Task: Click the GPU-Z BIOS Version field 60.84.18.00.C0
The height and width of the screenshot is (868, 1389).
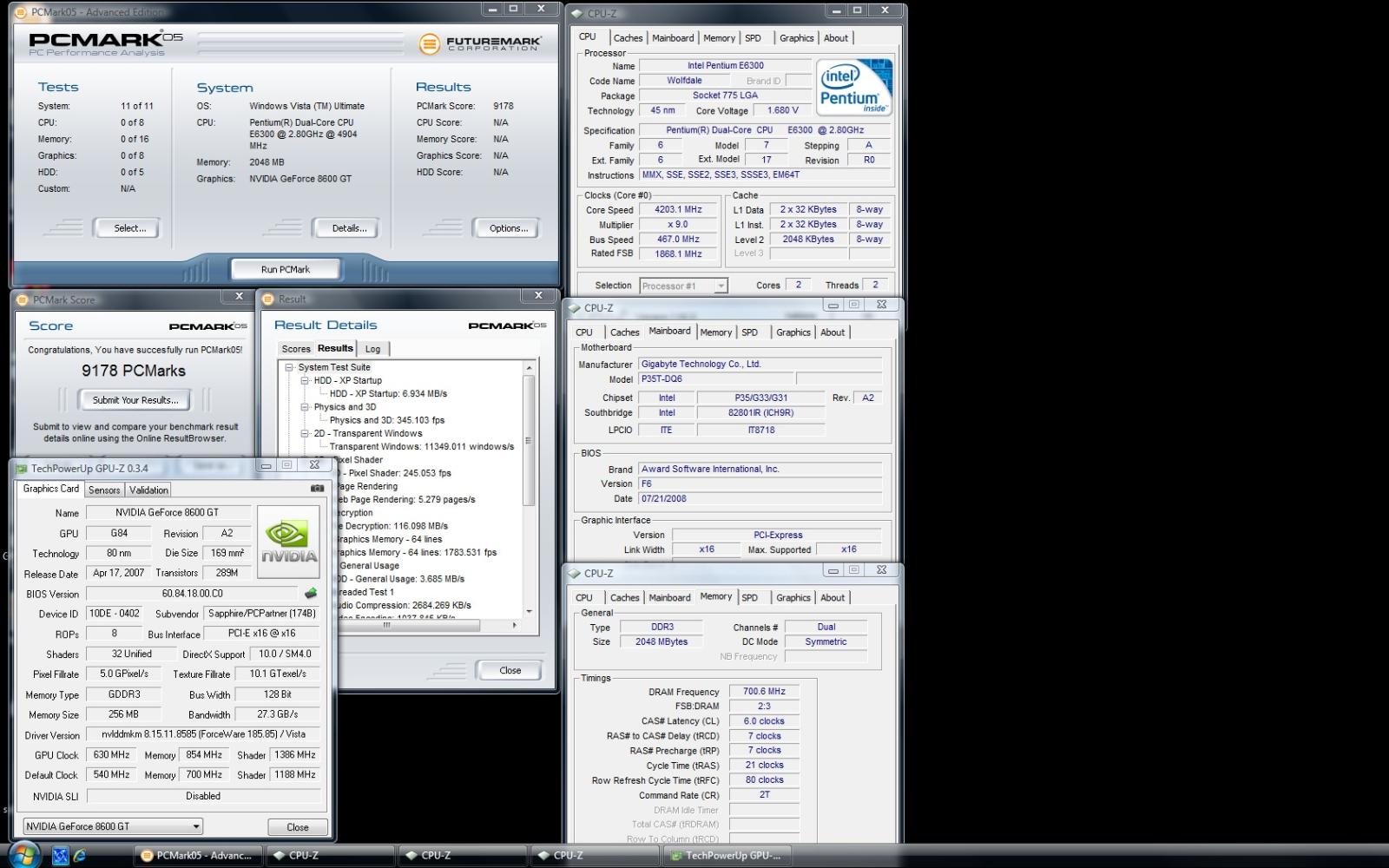Action: tap(193, 594)
